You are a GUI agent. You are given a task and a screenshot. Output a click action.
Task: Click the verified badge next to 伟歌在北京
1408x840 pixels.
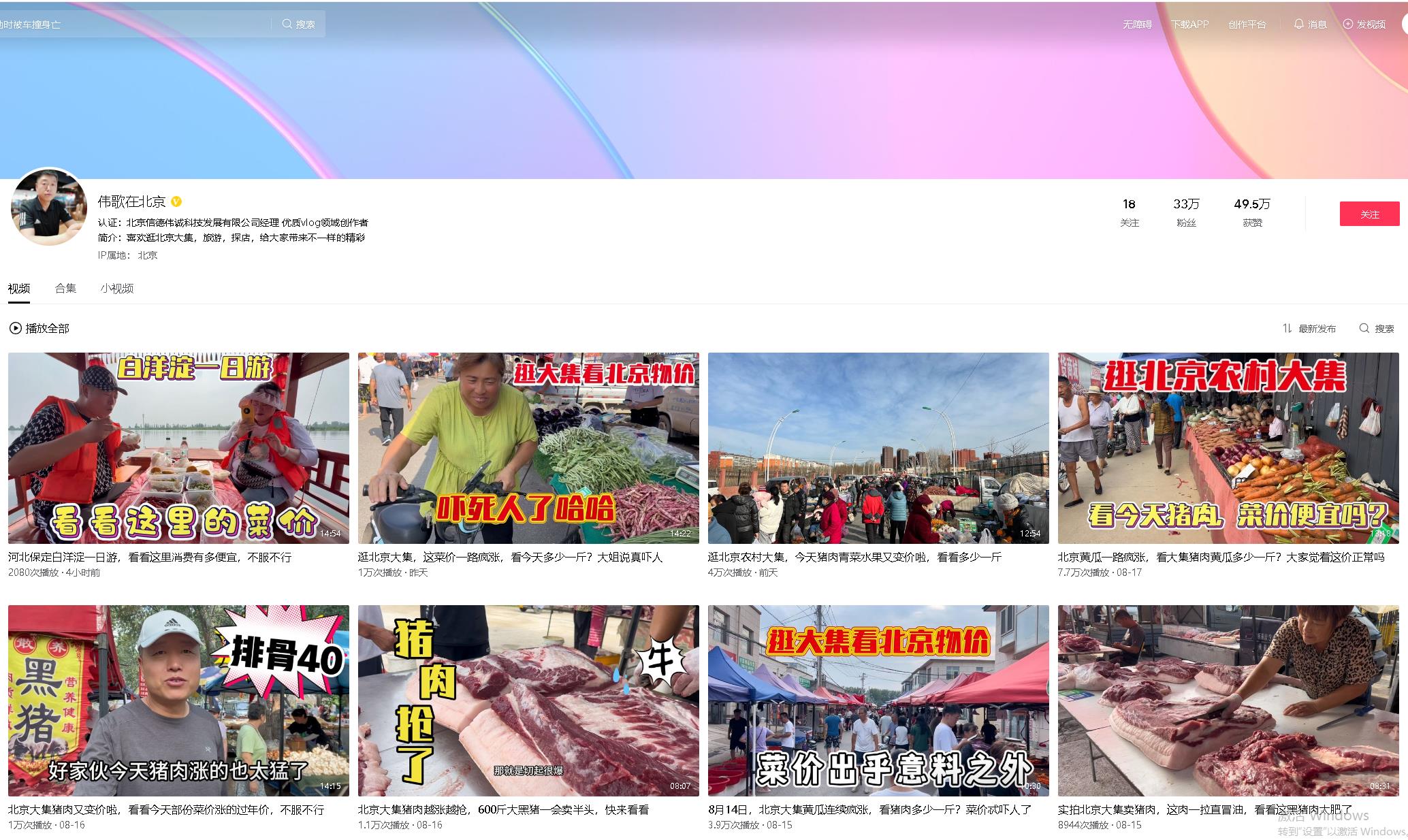point(176,201)
